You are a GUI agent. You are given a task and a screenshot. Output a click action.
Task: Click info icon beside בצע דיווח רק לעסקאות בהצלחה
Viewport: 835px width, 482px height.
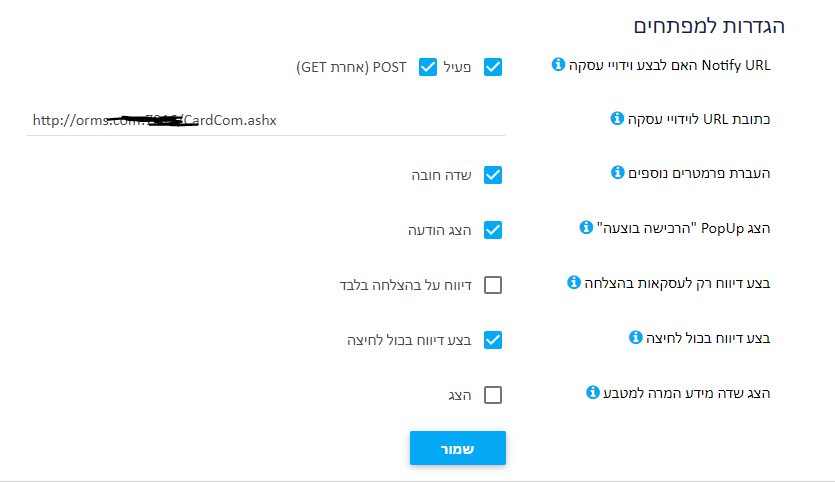[574, 282]
